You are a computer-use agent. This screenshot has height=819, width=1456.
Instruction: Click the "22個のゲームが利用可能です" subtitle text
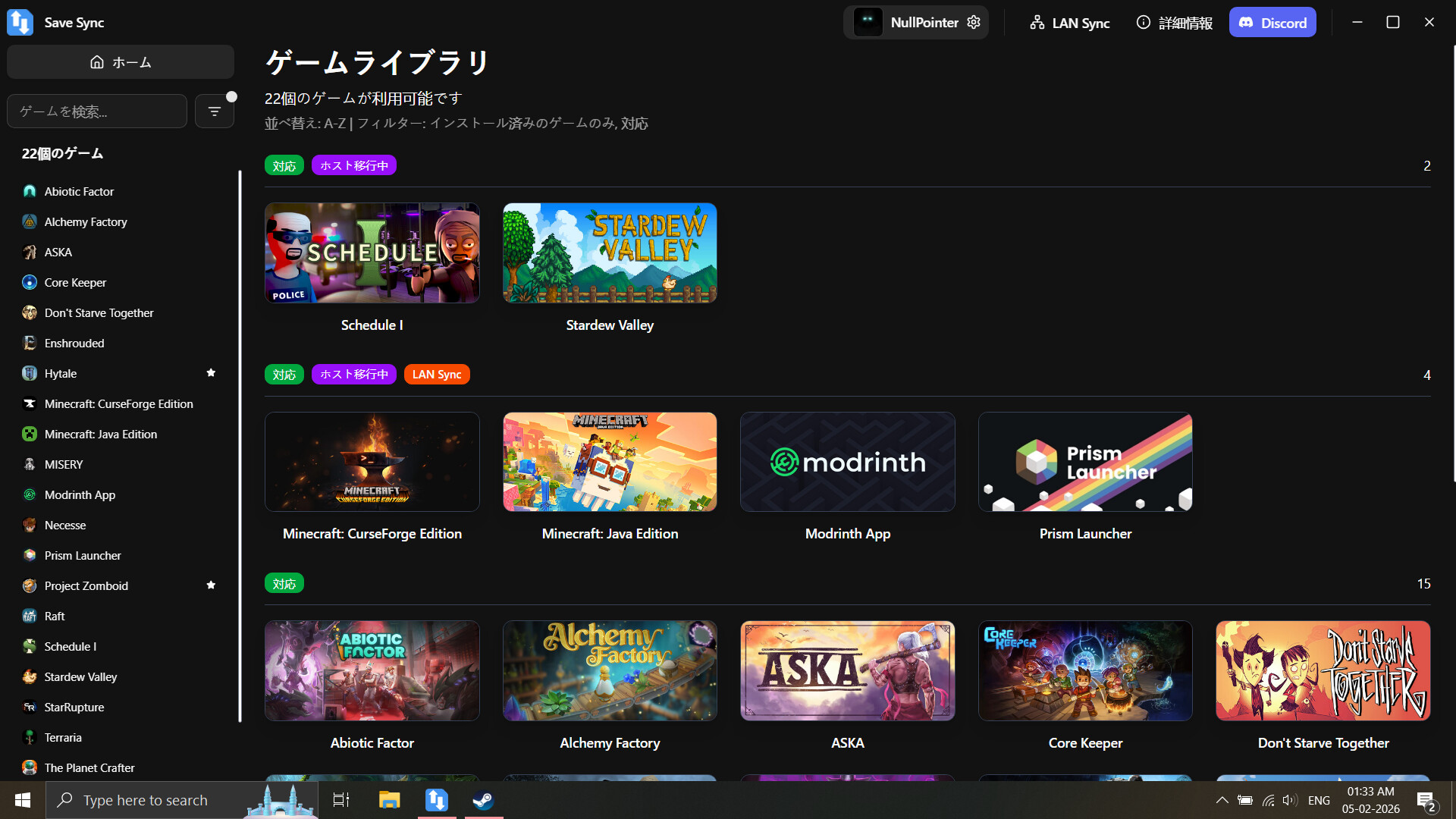pyautogui.click(x=363, y=99)
